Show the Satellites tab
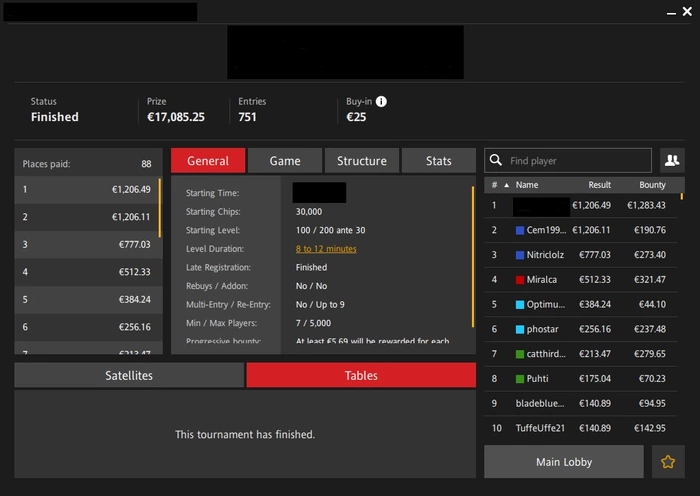 [x=129, y=375]
